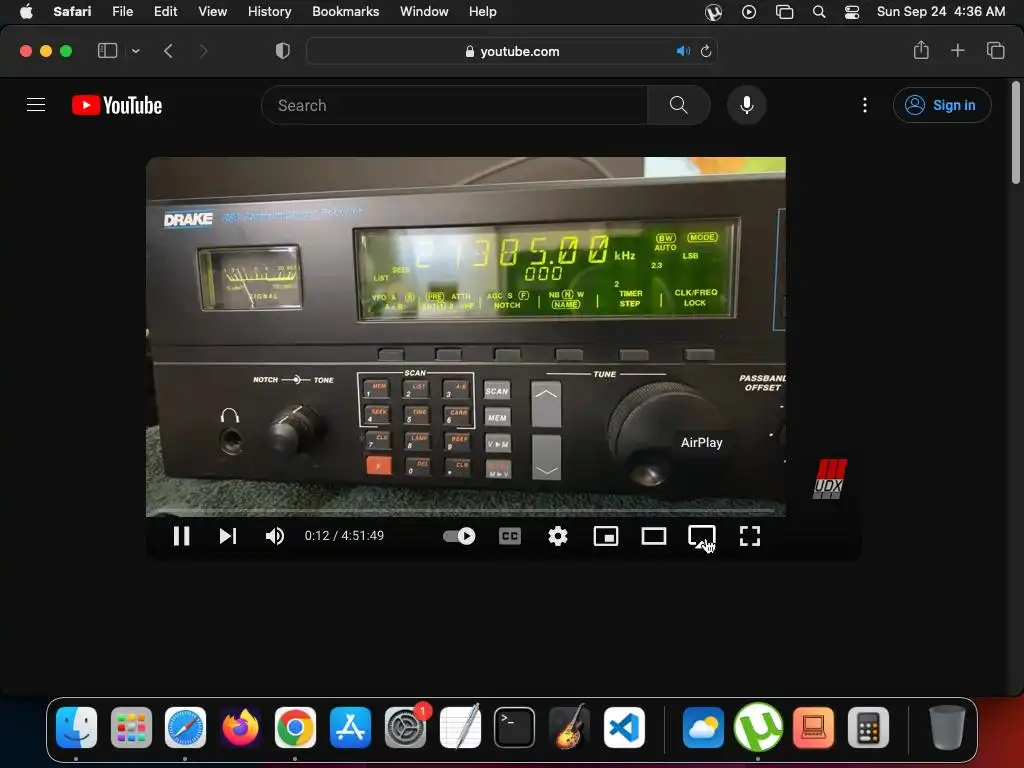1024x768 pixels.
Task: Open the Bookmarks menu
Action: (345, 11)
